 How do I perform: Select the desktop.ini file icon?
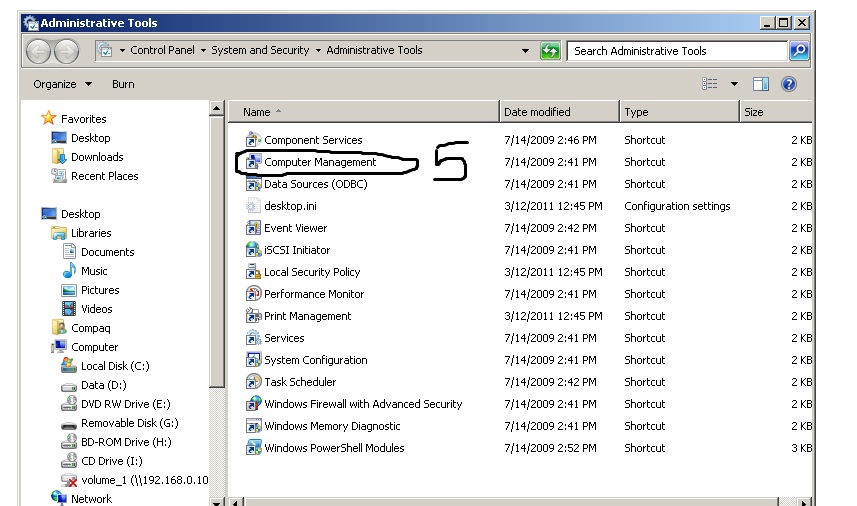pos(253,206)
